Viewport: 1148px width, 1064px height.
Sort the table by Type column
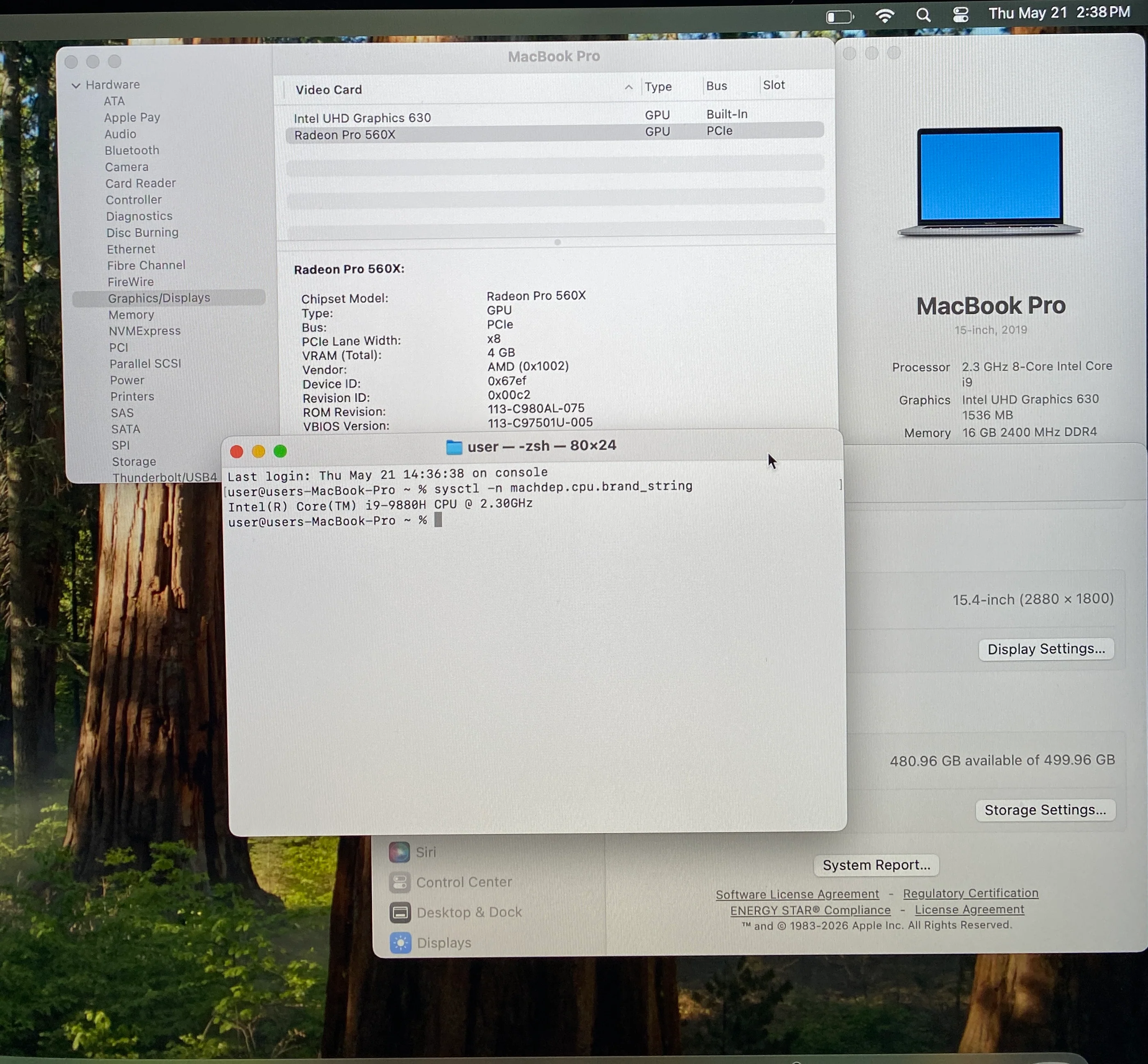pyautogui.click(x=658, y=87)
